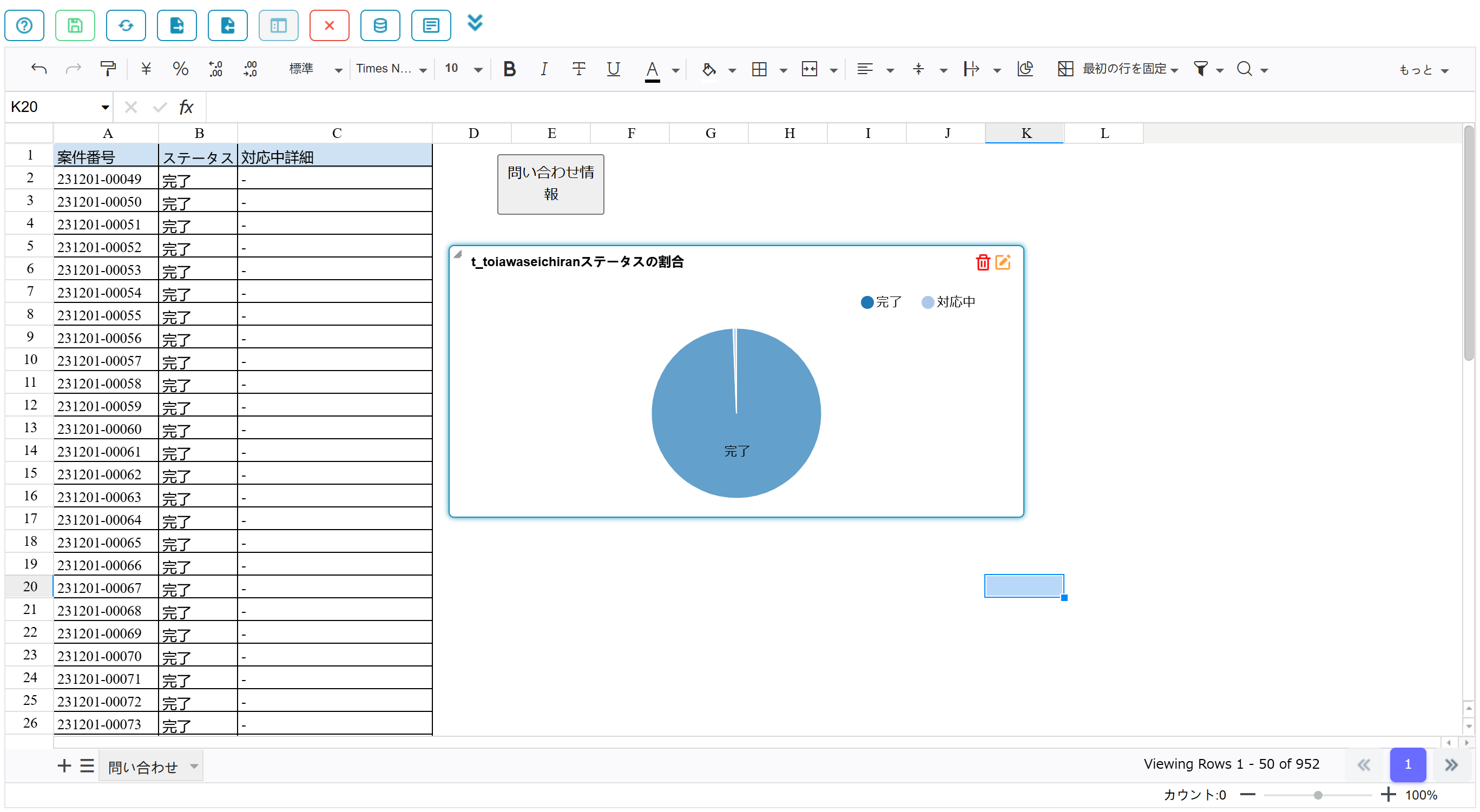
Task: Click the text wrap icon
Action: click(971, 69)
